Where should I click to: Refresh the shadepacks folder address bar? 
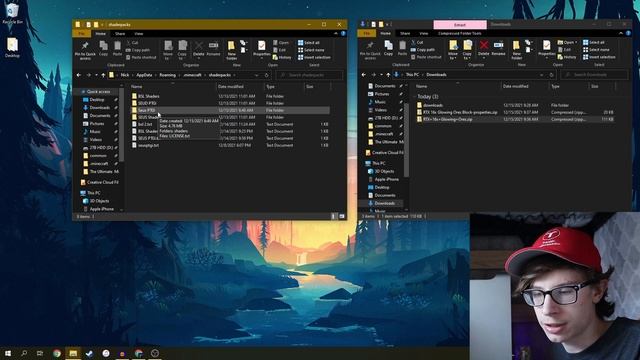coord(267,75)
